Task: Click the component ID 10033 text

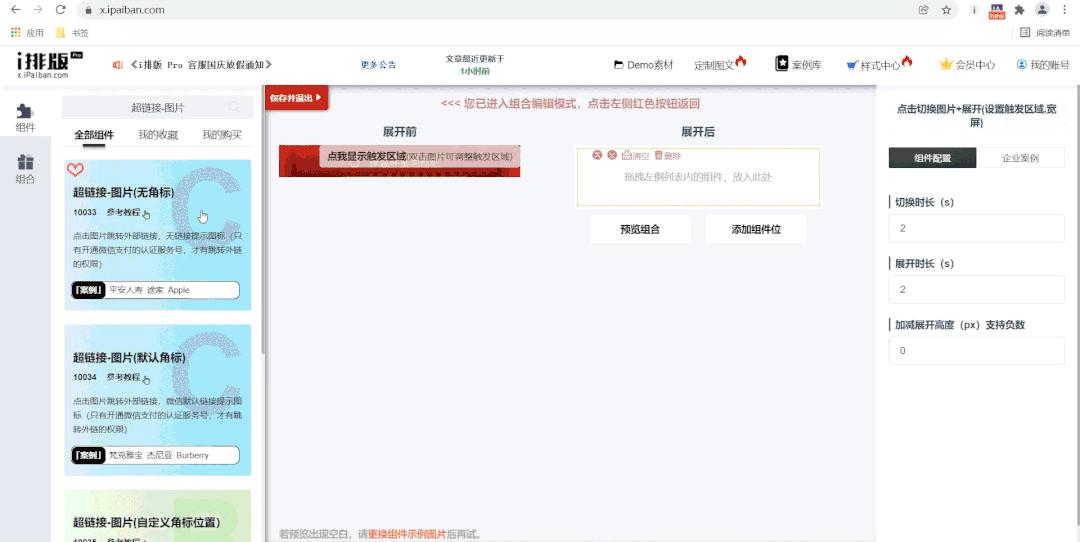Action: (x=85, y=213)
